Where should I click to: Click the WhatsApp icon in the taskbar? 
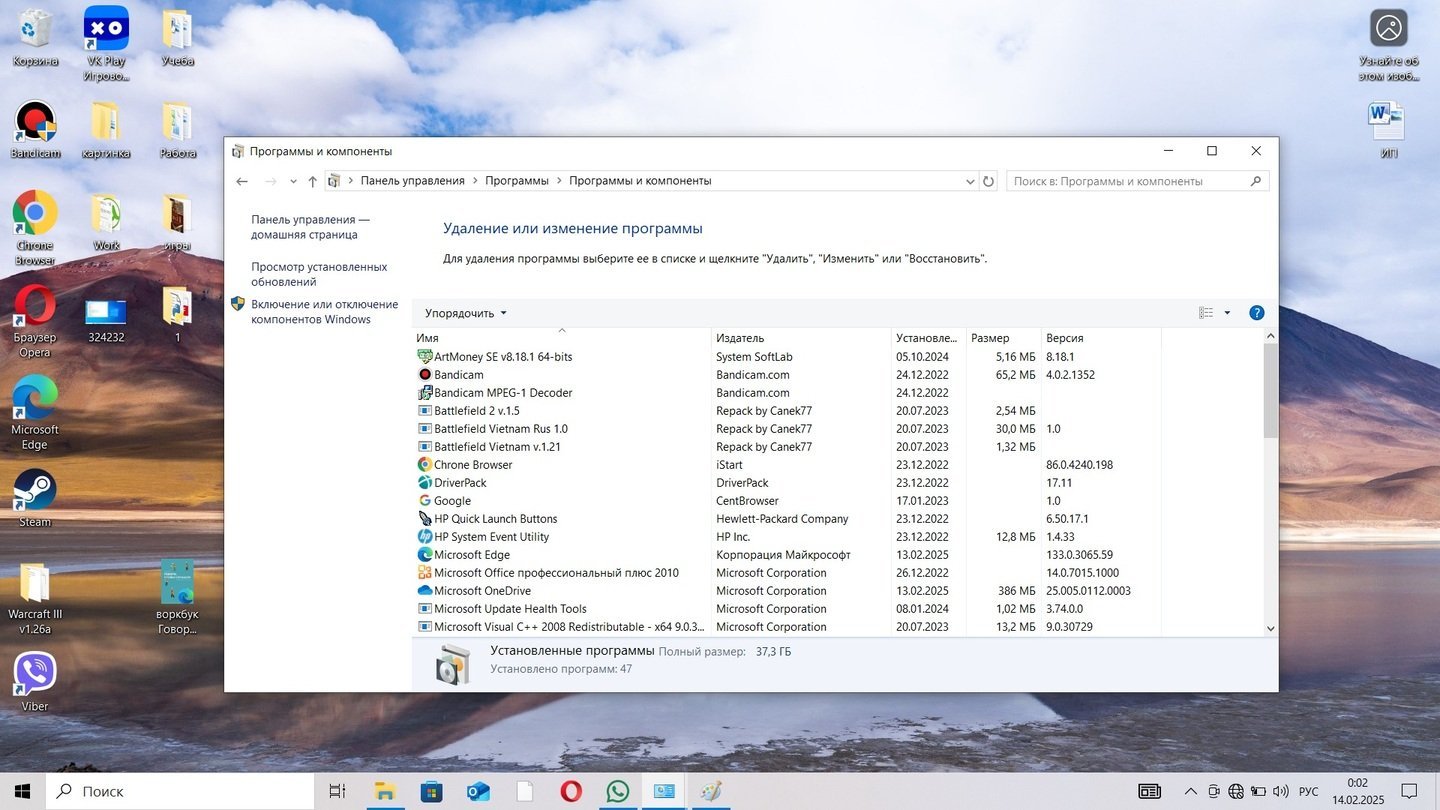618,791
